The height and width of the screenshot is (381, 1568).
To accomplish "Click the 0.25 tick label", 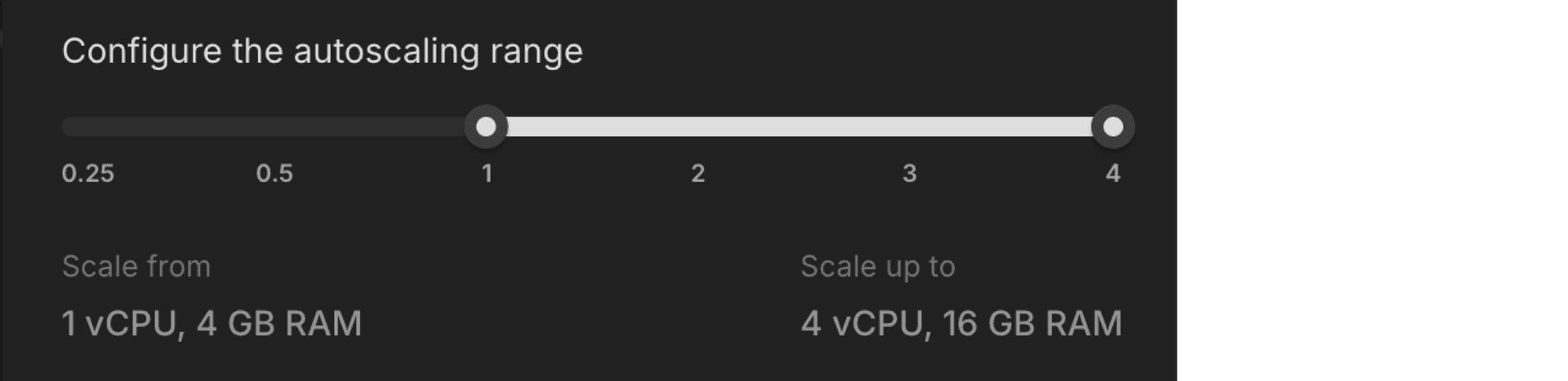I will (88, 174).
